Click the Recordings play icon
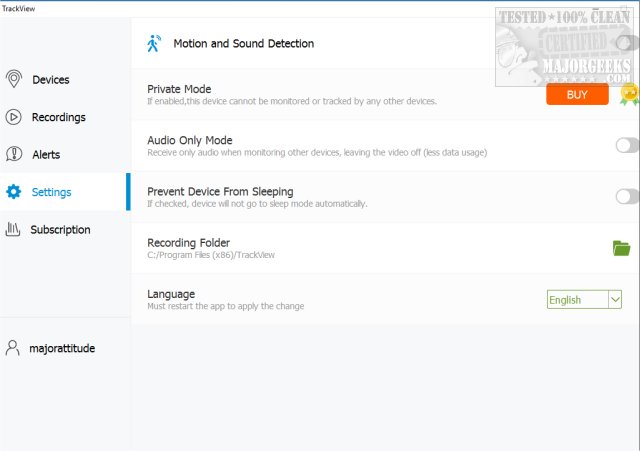640x451 pixels. point(14,117)
